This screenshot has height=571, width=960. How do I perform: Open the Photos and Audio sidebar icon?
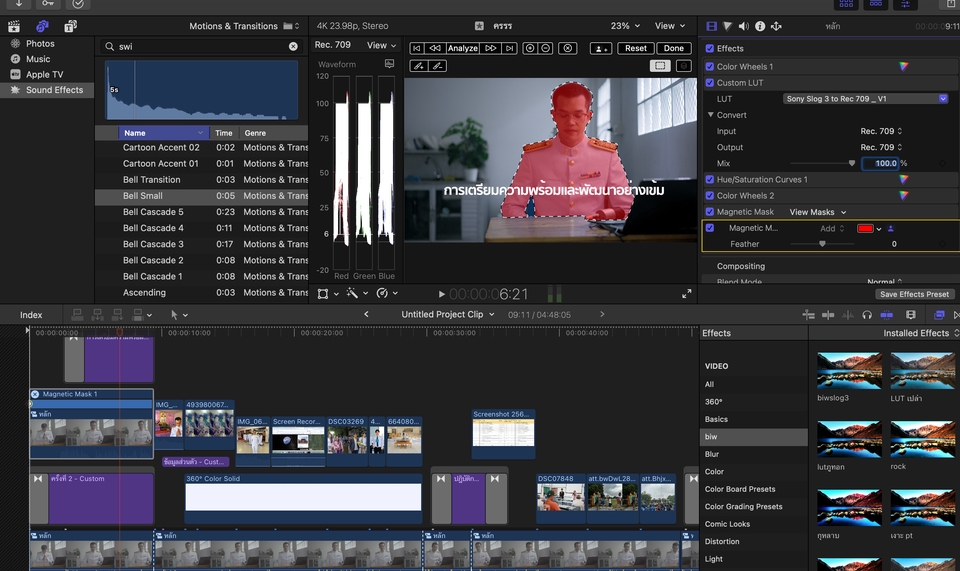click(42, 26)
